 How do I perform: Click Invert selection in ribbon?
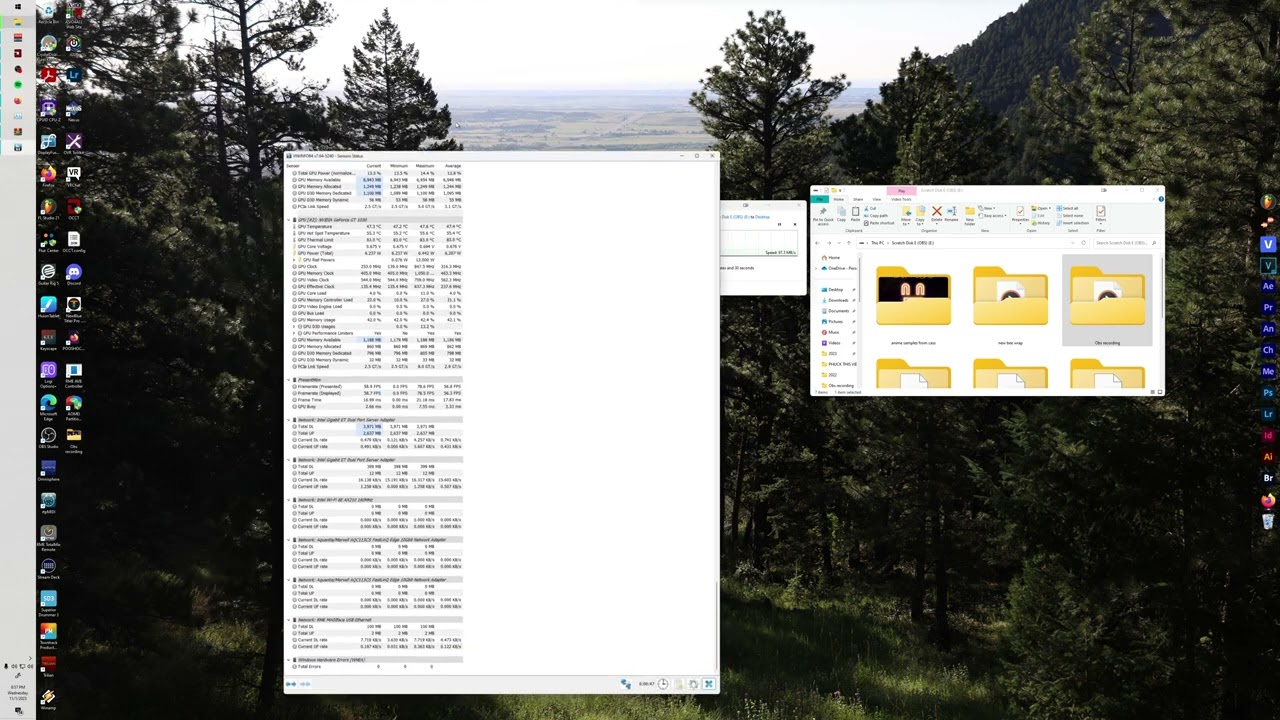[x=1074, y=222]
